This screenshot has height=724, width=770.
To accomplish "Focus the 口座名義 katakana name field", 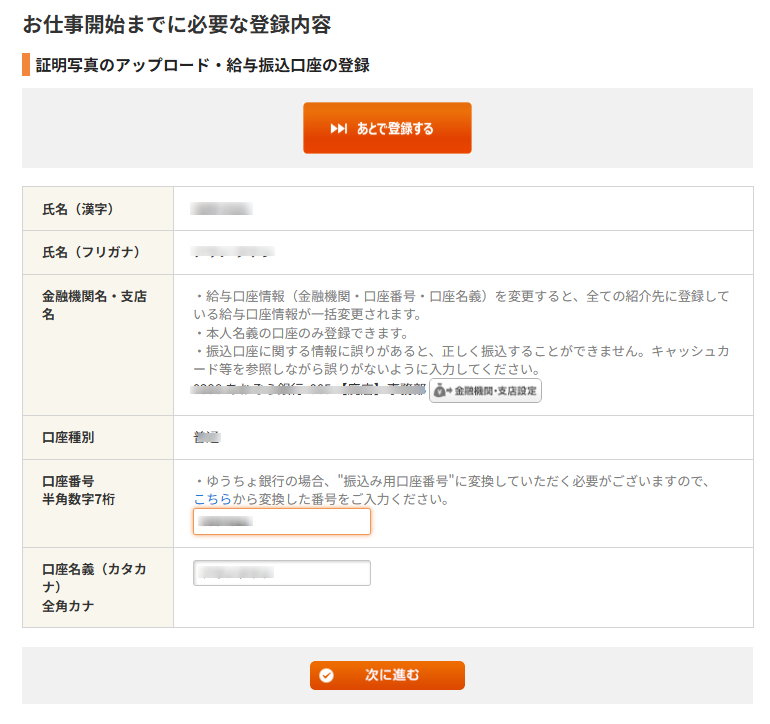I will coord(281,573).
